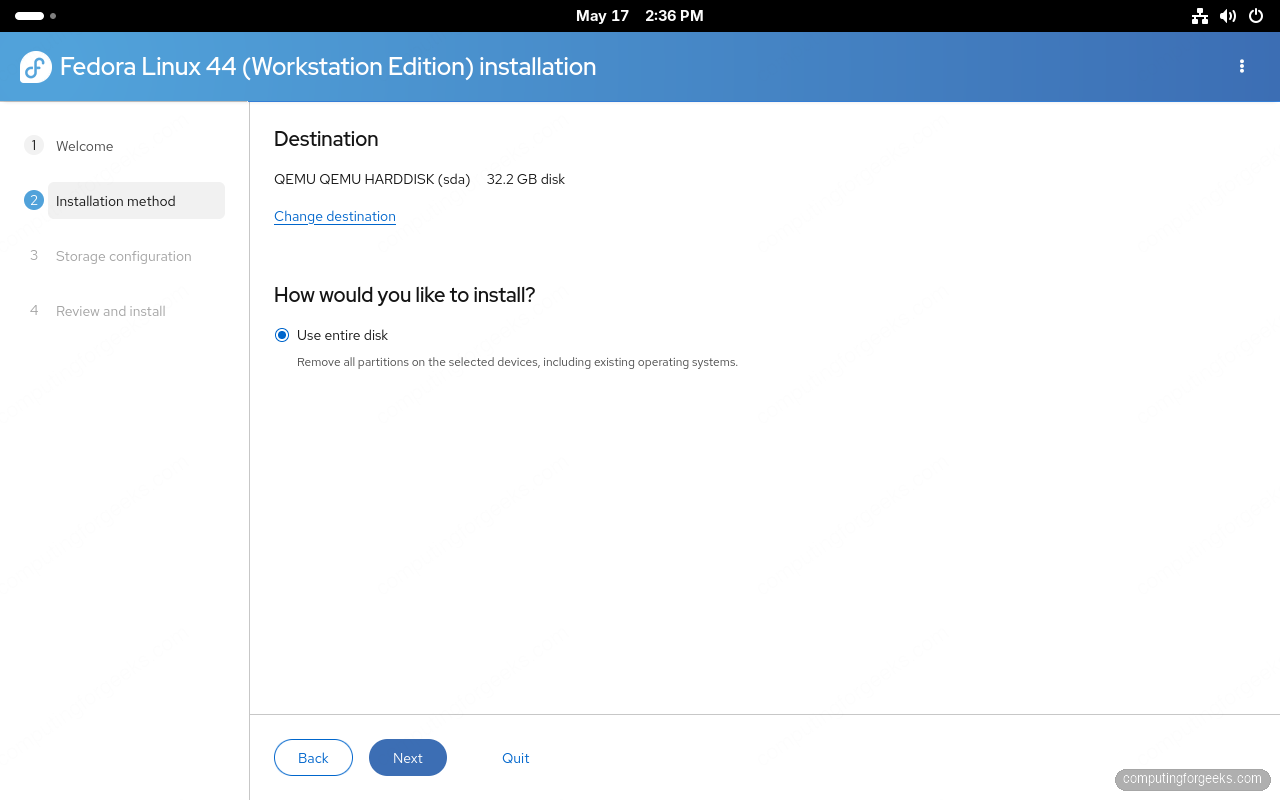
Task: Select the Use entire disk radio button
Action: tap(282, 335)
